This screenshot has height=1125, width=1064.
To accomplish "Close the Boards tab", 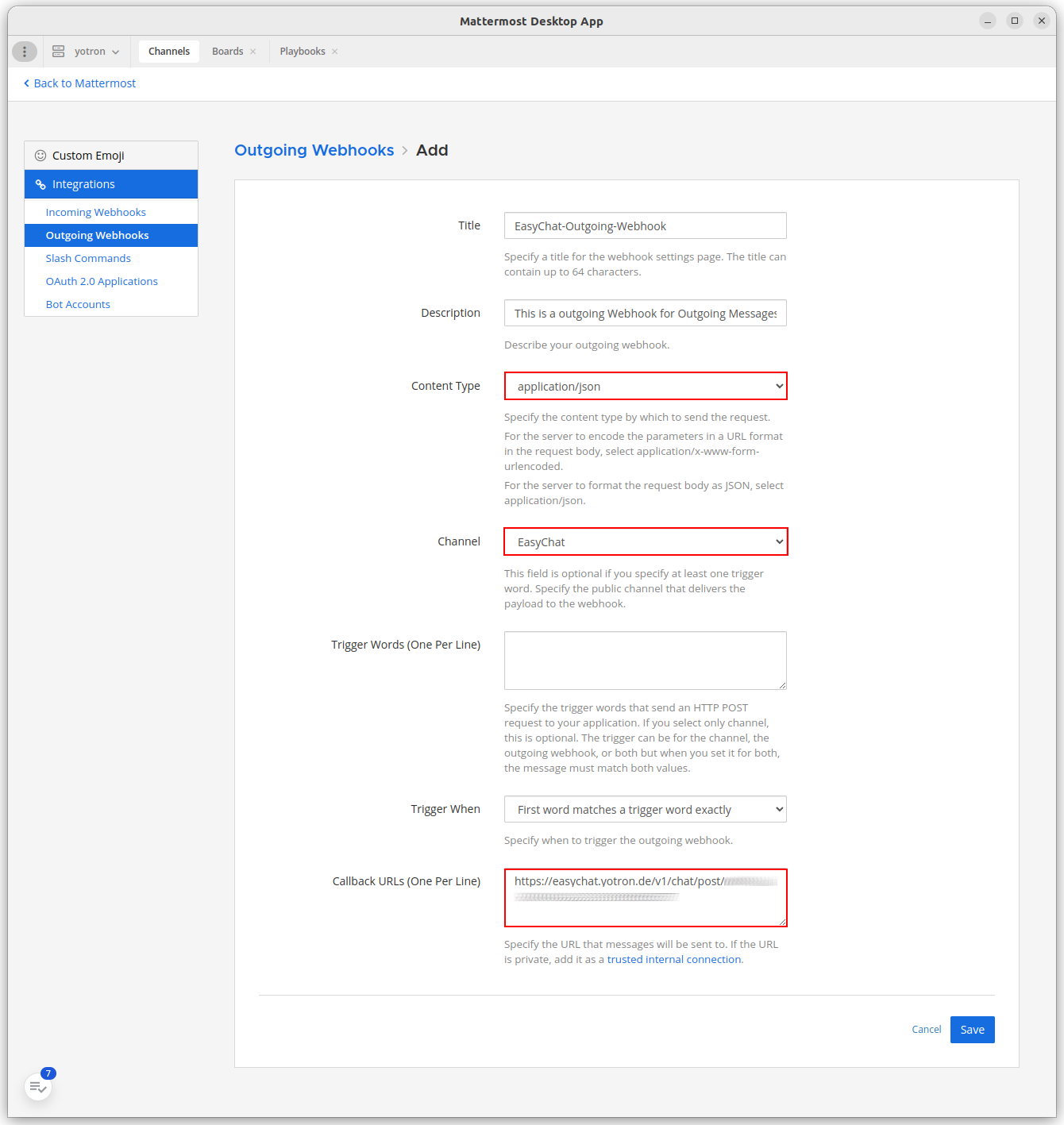I will (253, 52).
